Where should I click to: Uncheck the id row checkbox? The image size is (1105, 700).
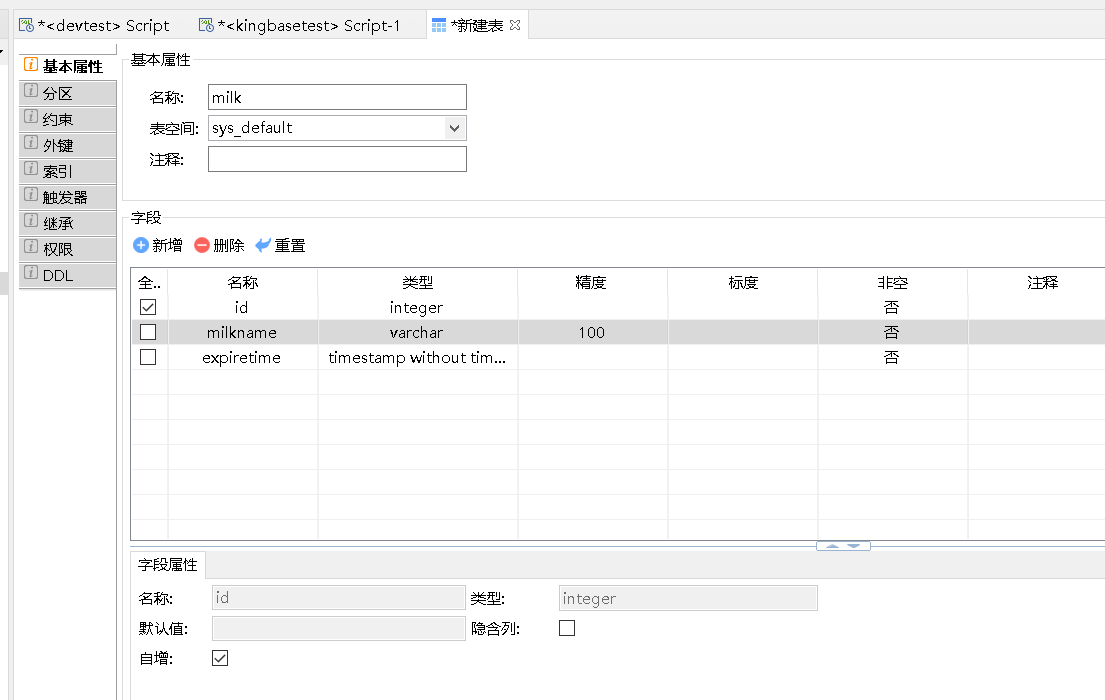click(148, 307)
